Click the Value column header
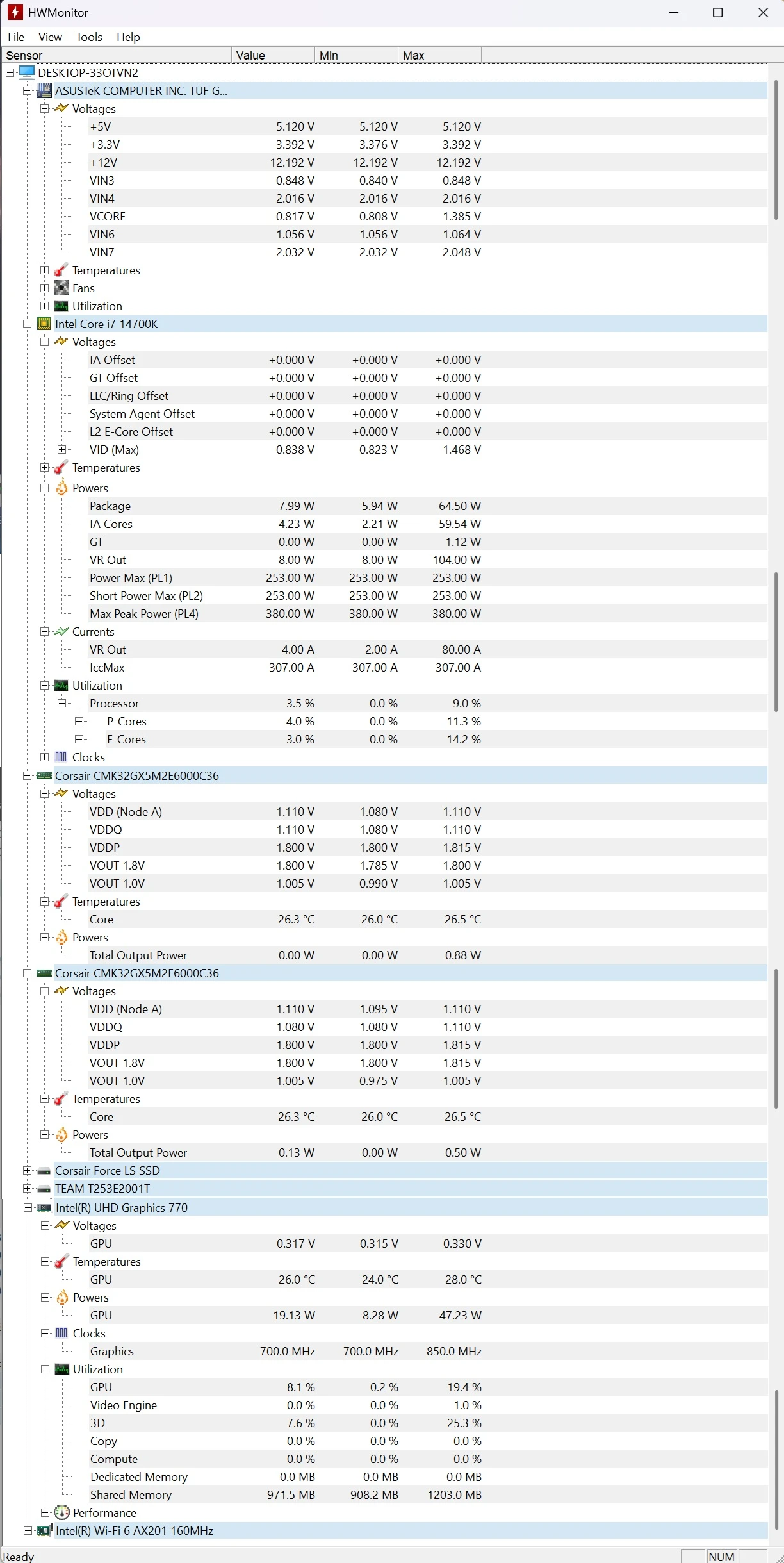The height and width of the screenshot is (1563, 784). coord(274,55)
